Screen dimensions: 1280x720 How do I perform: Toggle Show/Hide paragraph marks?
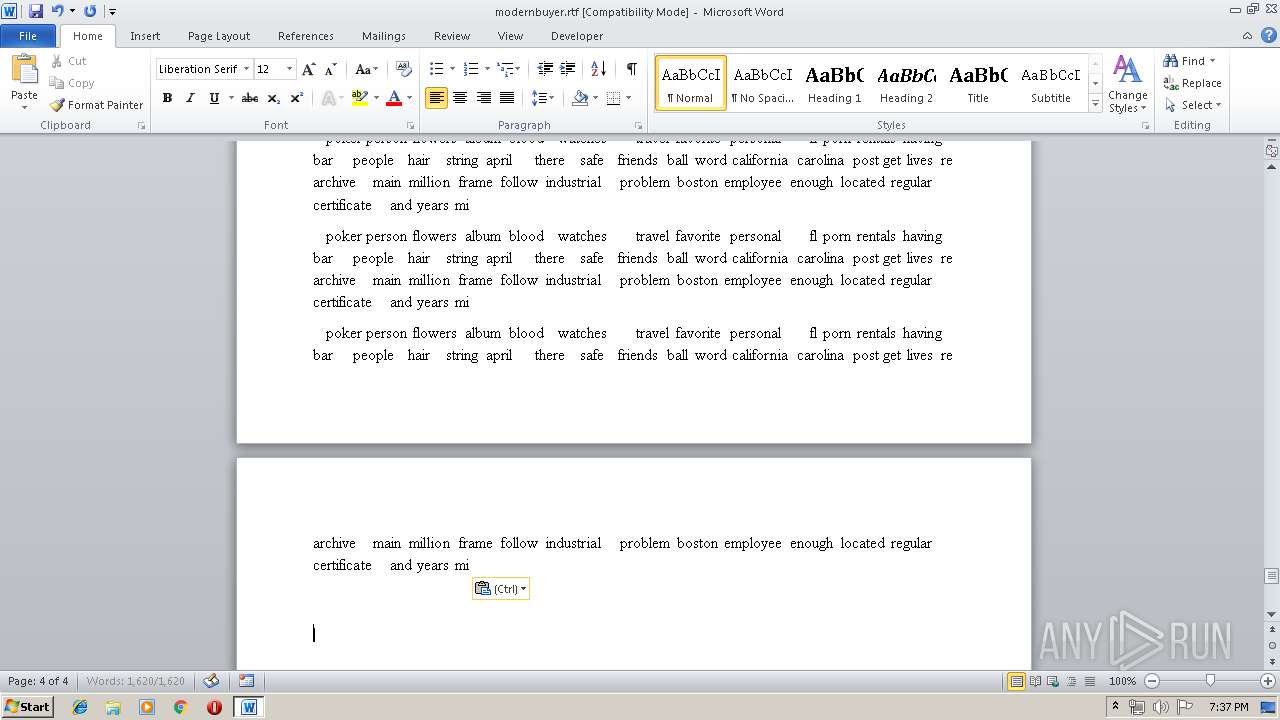pyautogui.click(x=631, y=69)
